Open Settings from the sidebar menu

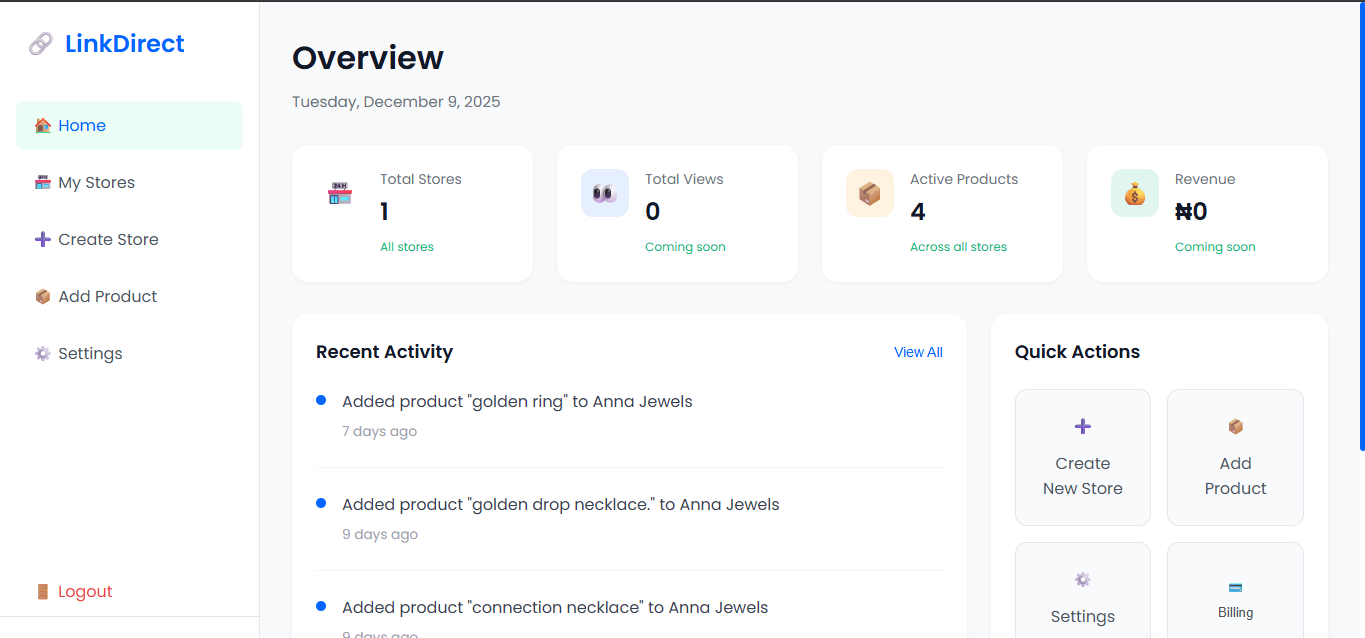tap(90, 354)
